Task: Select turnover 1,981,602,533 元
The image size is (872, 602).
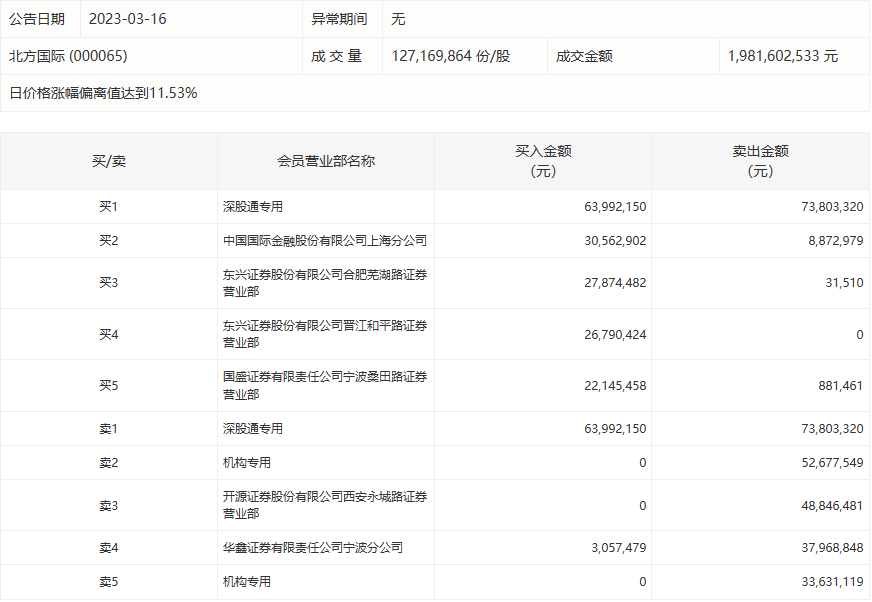Action: 782,56
